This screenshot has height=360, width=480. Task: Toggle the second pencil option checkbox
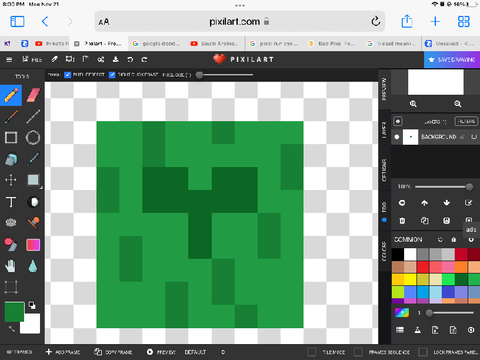click(x=112, y=75)
